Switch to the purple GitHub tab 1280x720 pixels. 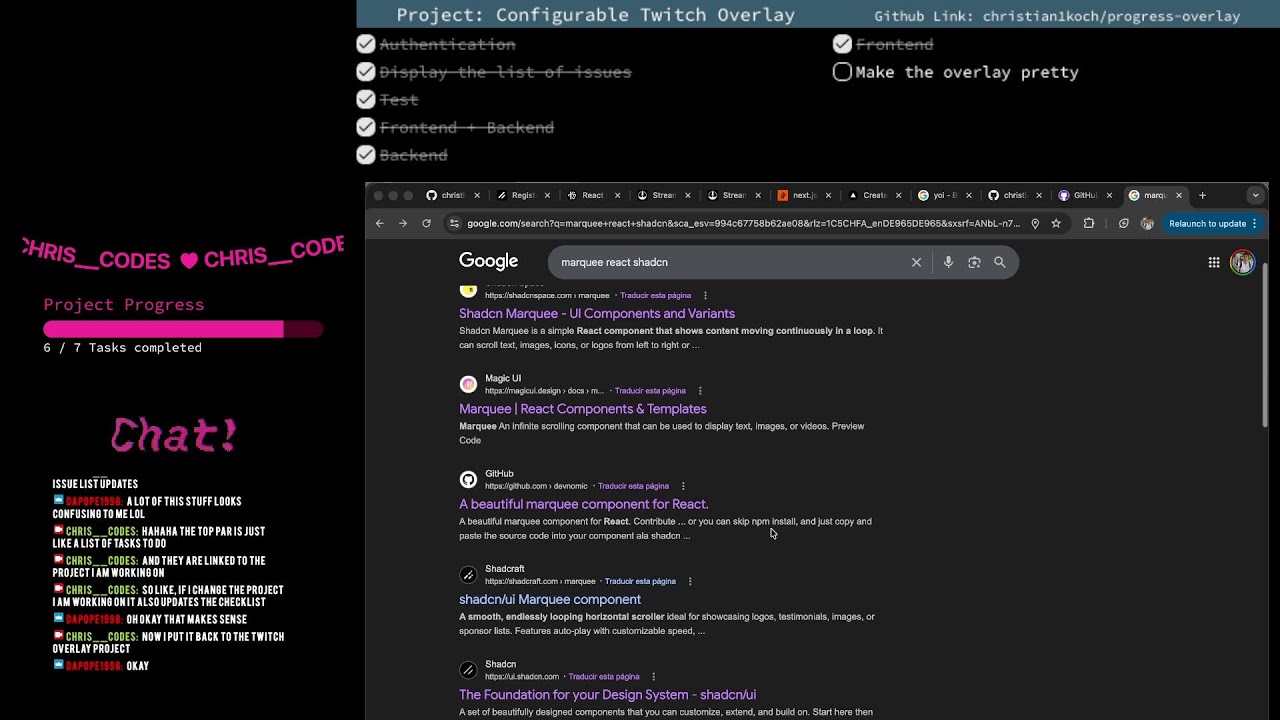[x=1084, y=195]
